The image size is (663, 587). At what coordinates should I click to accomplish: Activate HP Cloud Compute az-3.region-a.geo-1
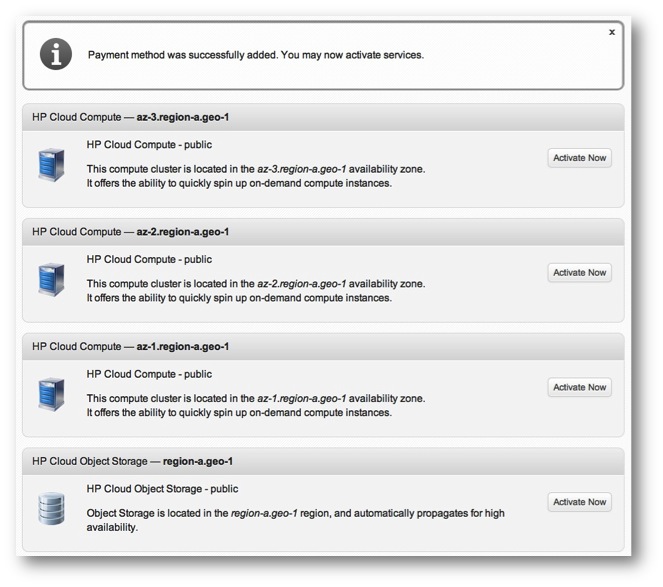click(x=579, y=158)
